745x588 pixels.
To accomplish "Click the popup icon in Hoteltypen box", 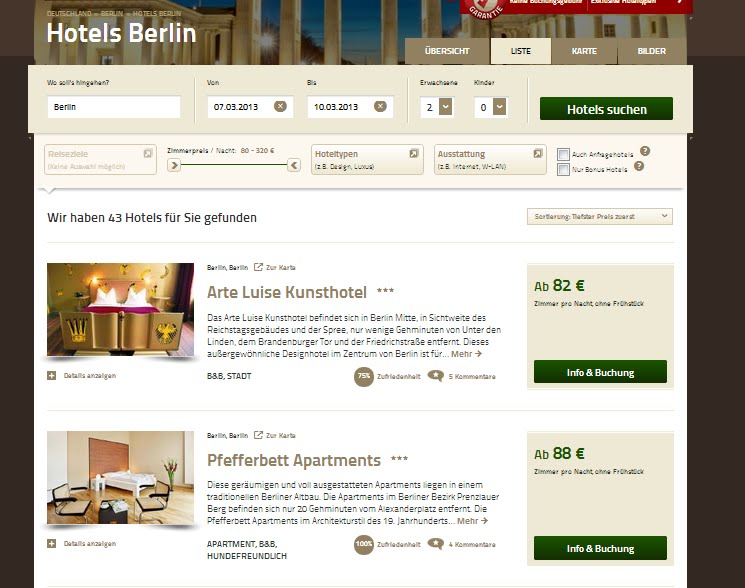I will (414, 153).
